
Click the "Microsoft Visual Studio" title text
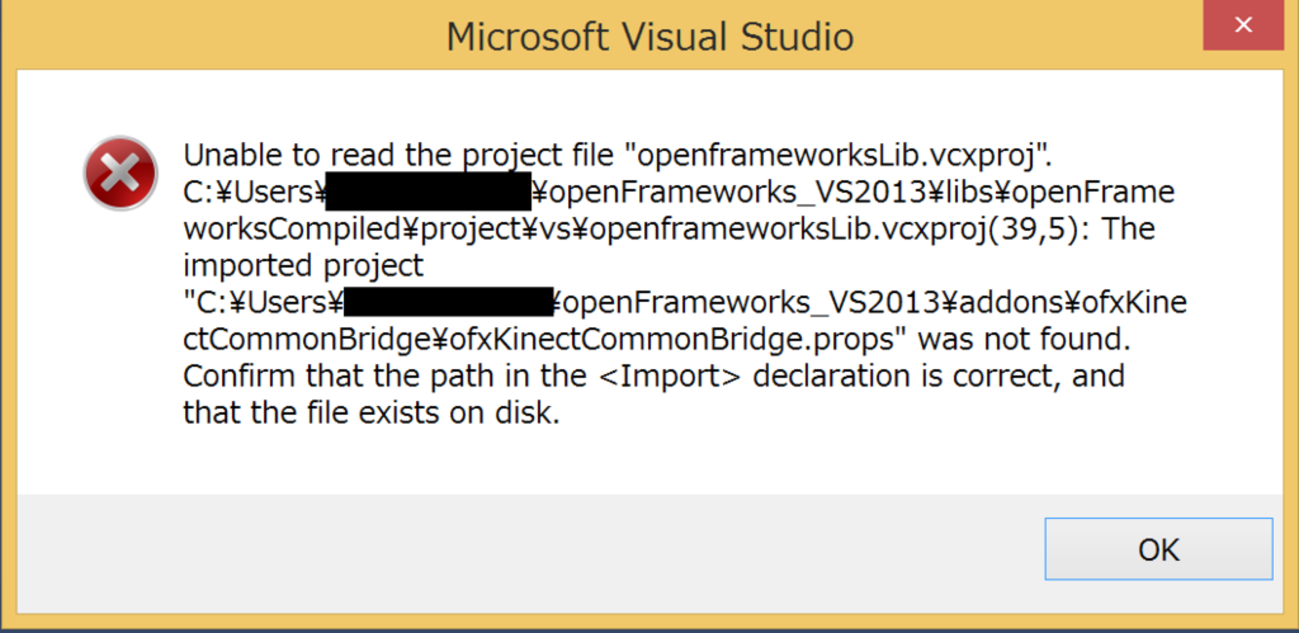649,37
